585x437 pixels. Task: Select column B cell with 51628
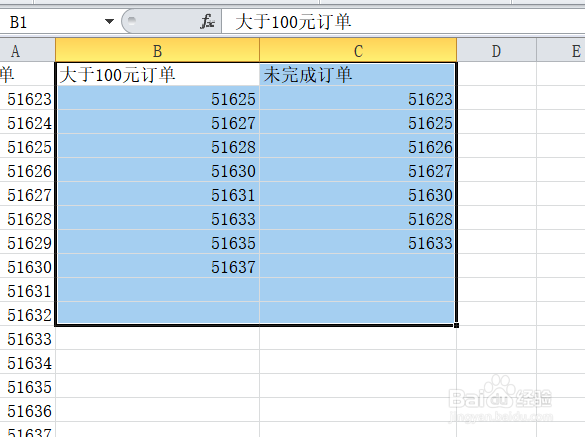coord(157,146)
